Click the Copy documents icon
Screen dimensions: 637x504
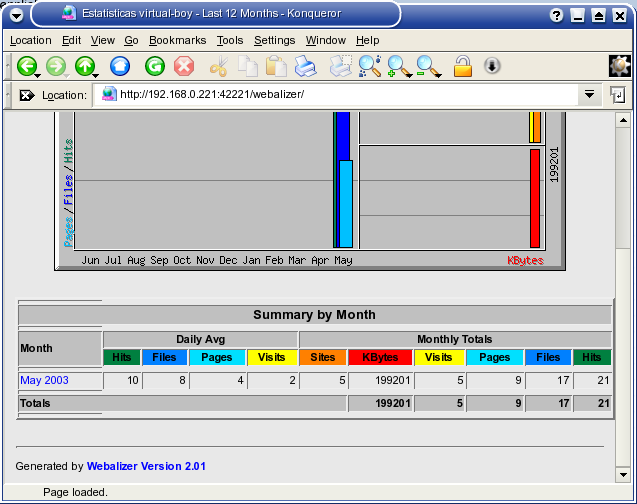[x=248, y=66]
